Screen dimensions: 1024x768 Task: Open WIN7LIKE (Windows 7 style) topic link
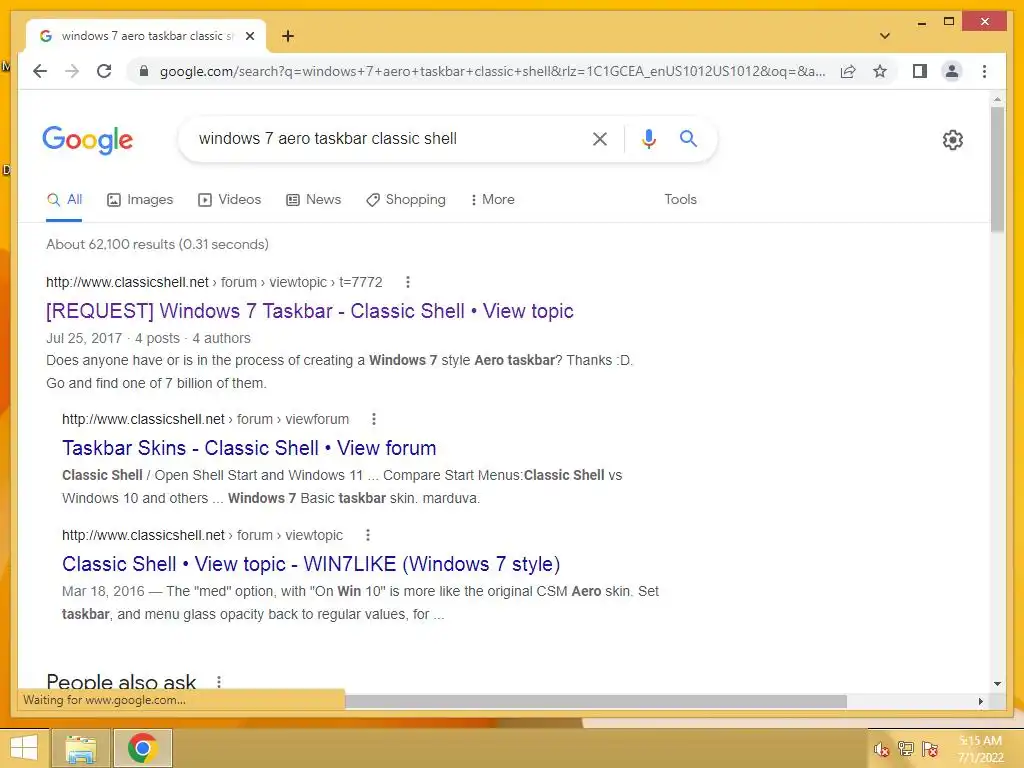(x=311, y=564)
